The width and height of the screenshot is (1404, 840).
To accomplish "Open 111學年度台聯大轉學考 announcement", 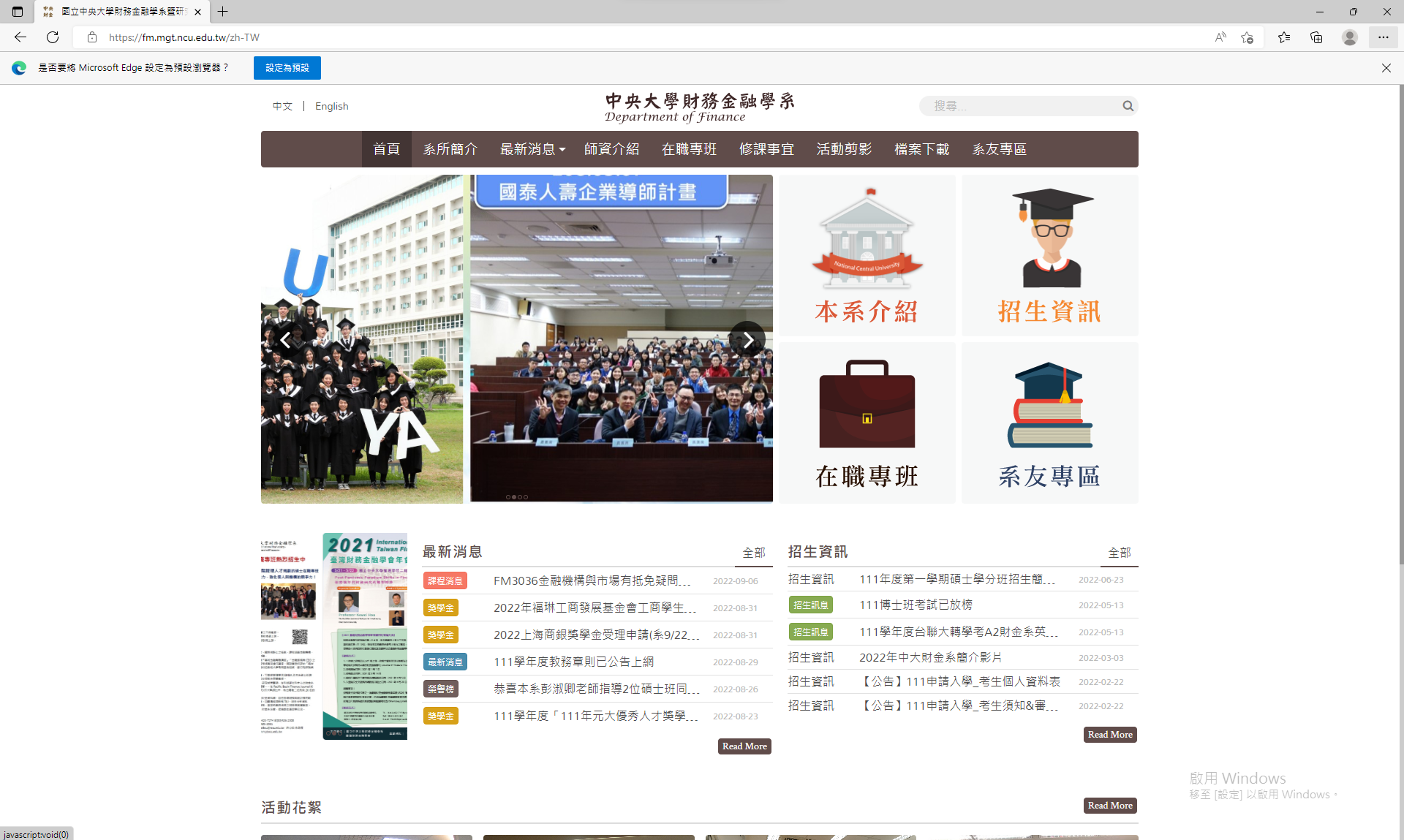I will click(x=959, y=632).
